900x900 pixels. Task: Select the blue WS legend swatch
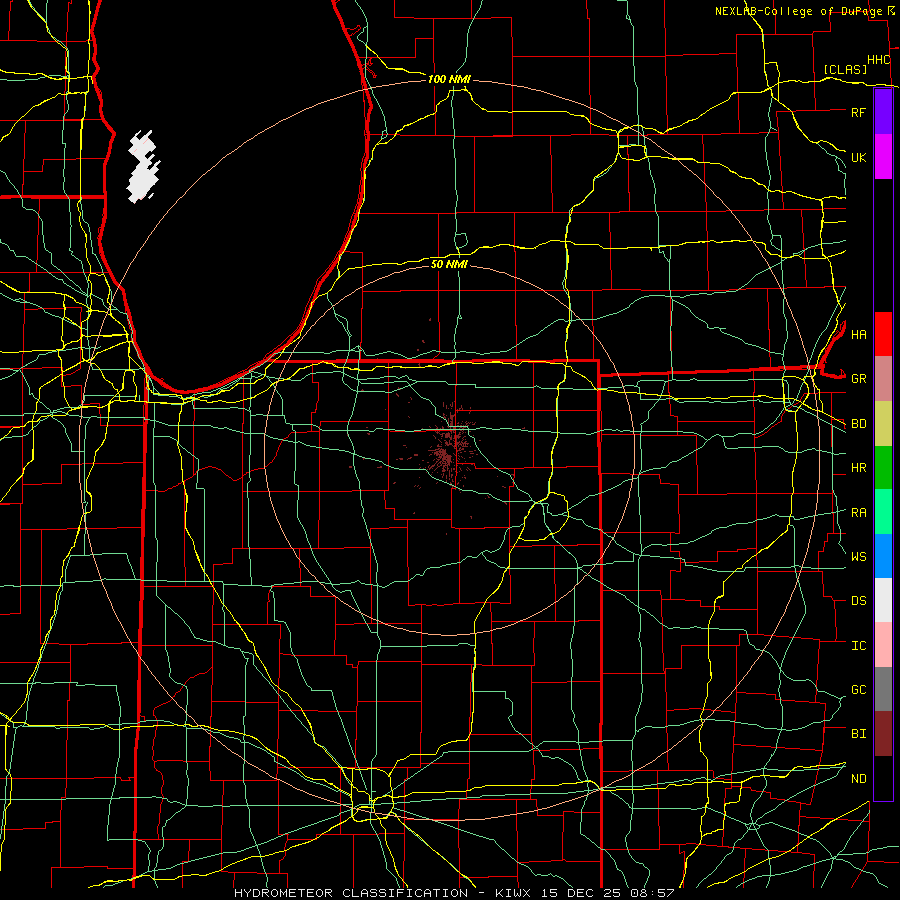pos(883,556)
